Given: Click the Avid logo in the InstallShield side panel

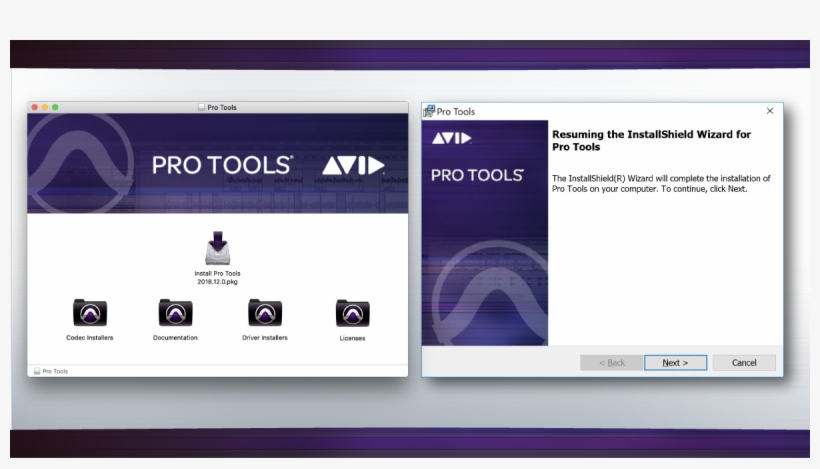Looking at the screenshot, I should pyautogui.click(x=451, y=138).
